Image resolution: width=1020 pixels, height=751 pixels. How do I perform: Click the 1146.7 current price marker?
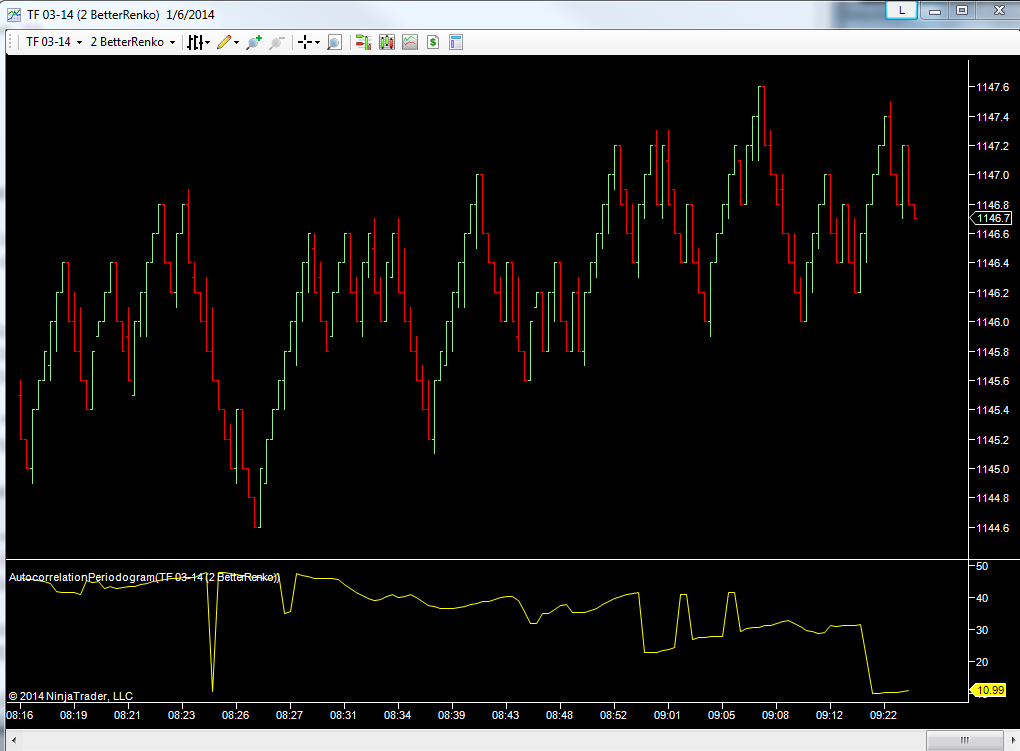coord(991,219)
